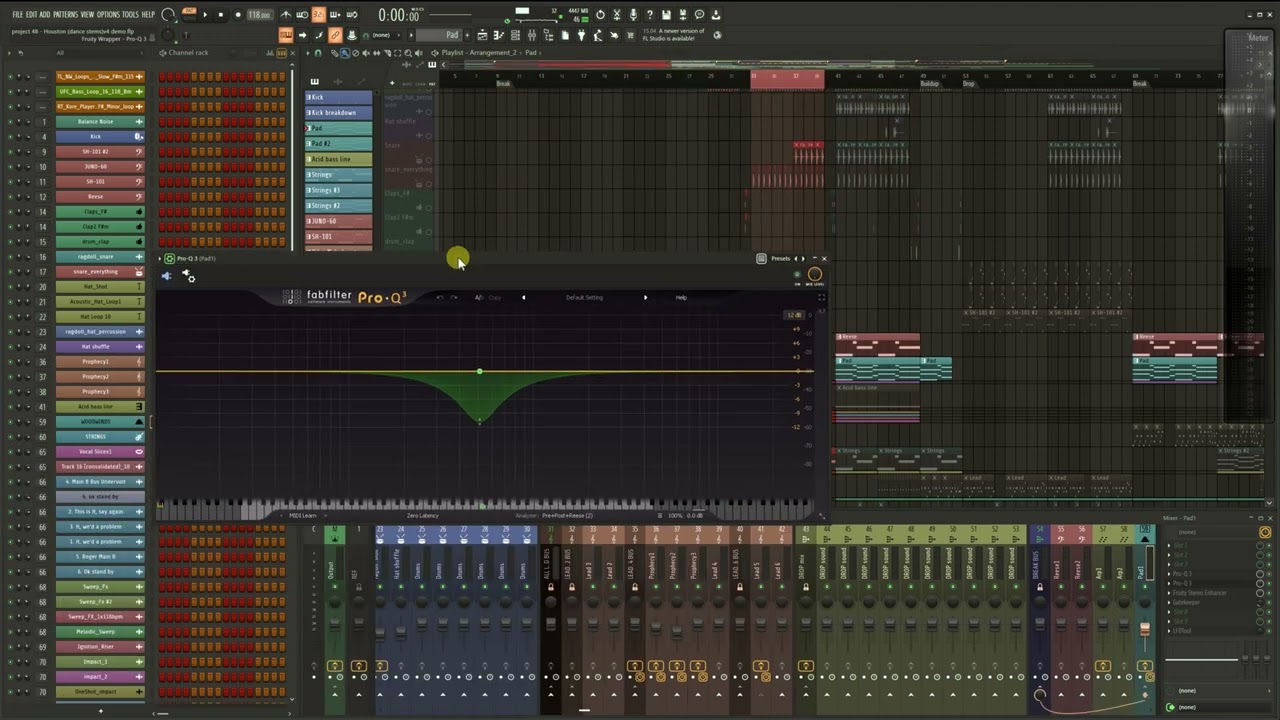
Task: Click the Save project disk icon
Action: point(666,15)
